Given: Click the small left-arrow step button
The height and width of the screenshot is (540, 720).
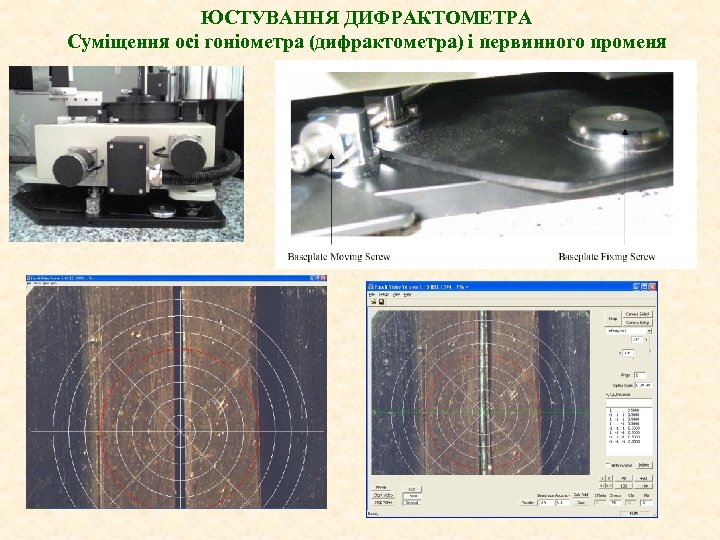Looking at the screenshot, I should pos(602,478).
